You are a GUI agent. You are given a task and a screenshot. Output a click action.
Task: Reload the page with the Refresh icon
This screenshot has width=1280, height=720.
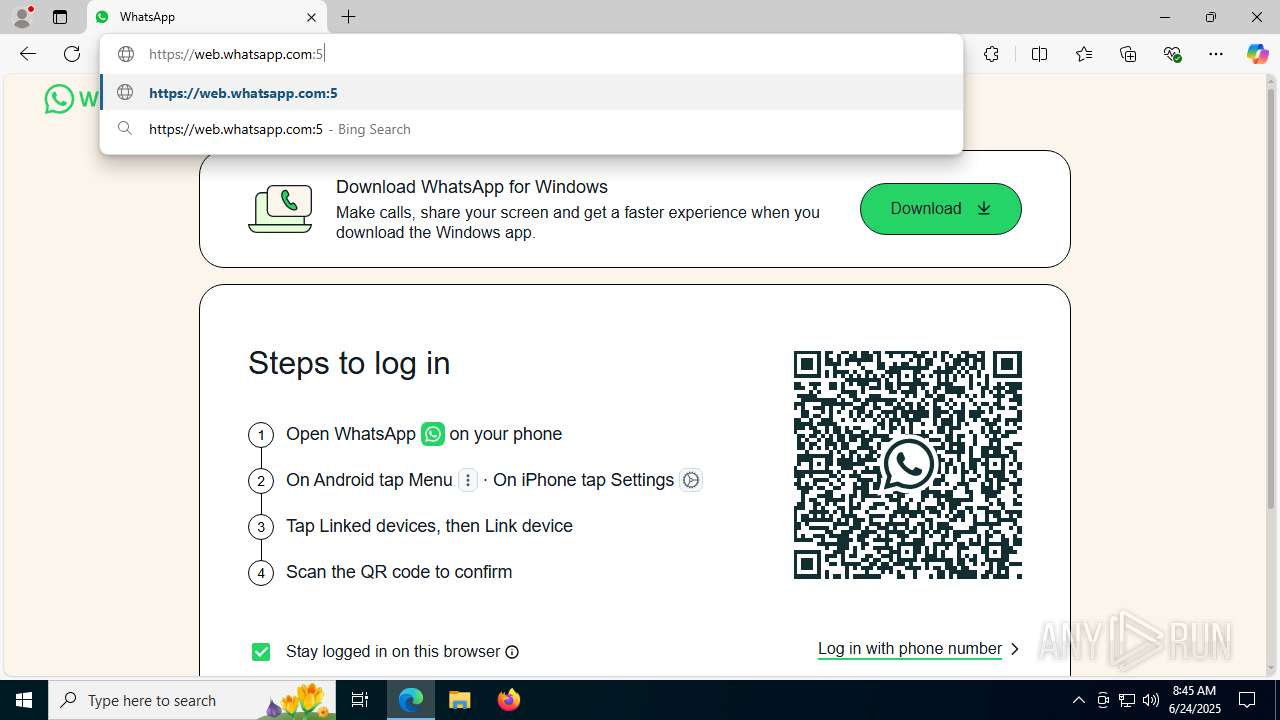pyautogui.click(x=72, y=54)
